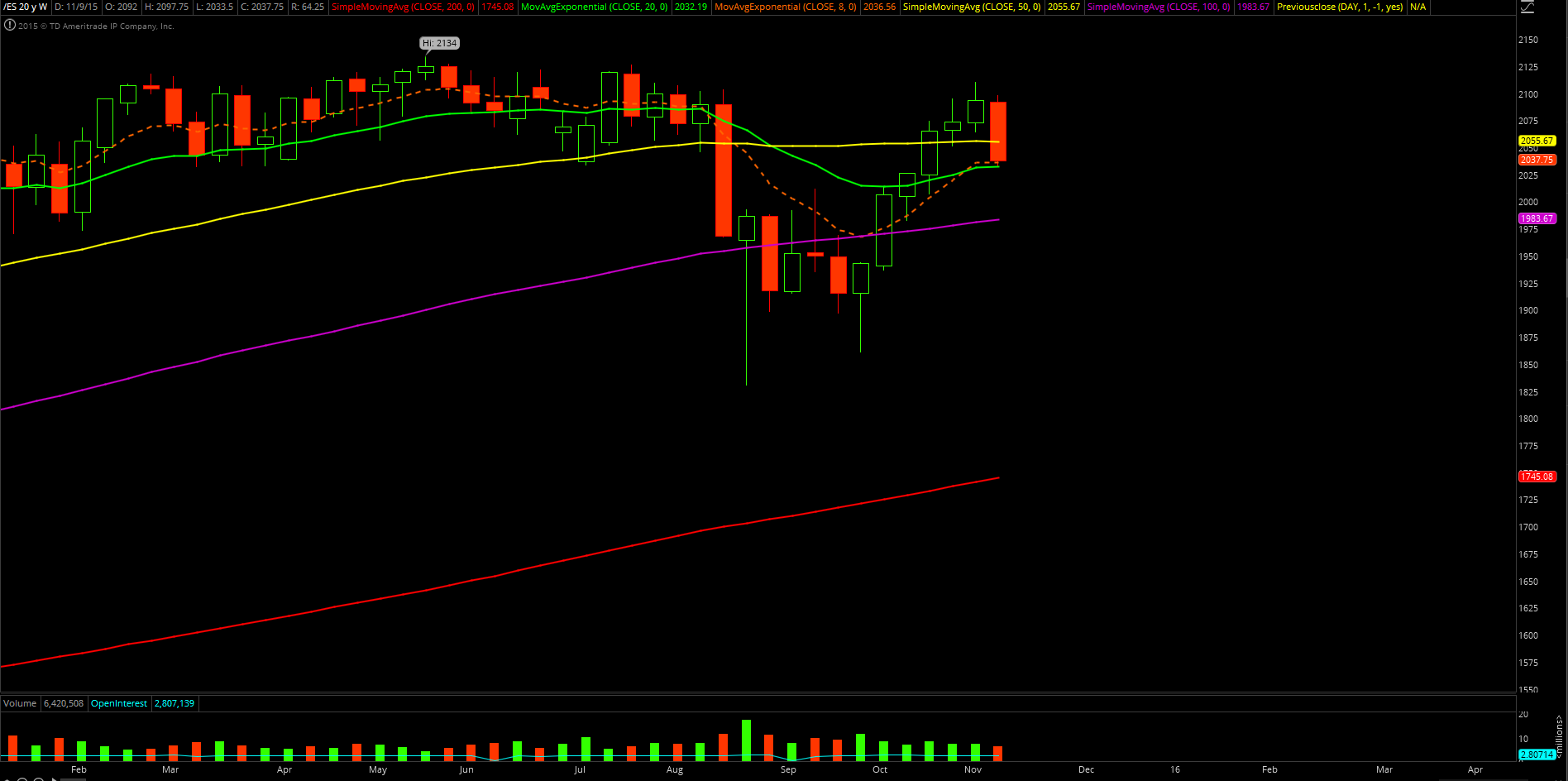Click the R: 64.25 range value
Screen dimensions: 1568x781
coord(308,7)
